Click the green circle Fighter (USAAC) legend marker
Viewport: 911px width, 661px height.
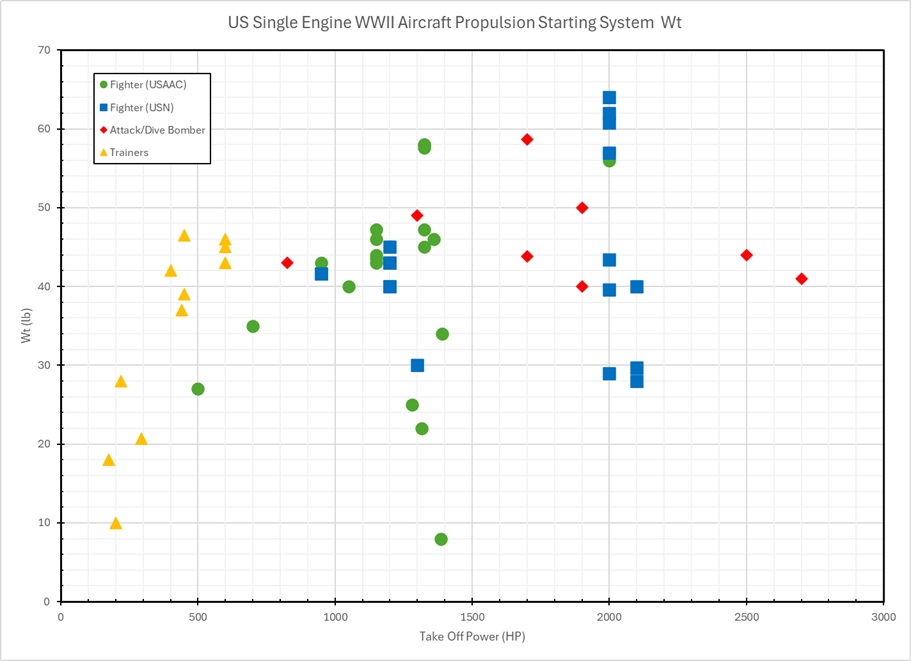[x=103, y=84]
